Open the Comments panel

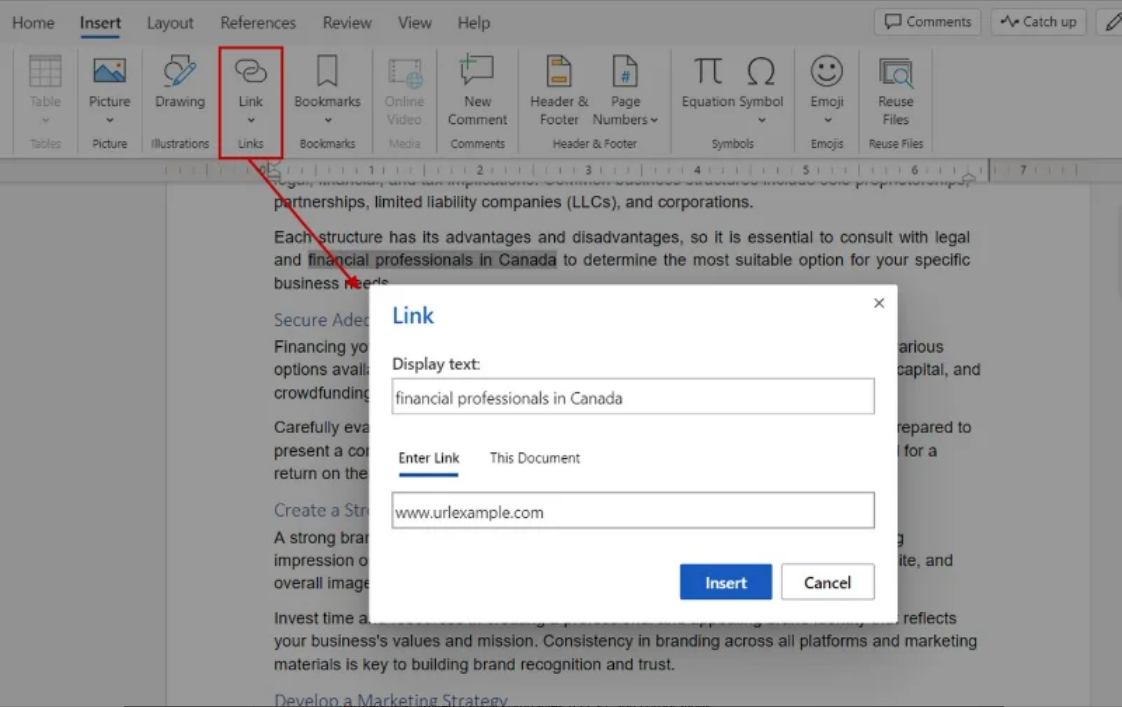(x=926, y=21)
